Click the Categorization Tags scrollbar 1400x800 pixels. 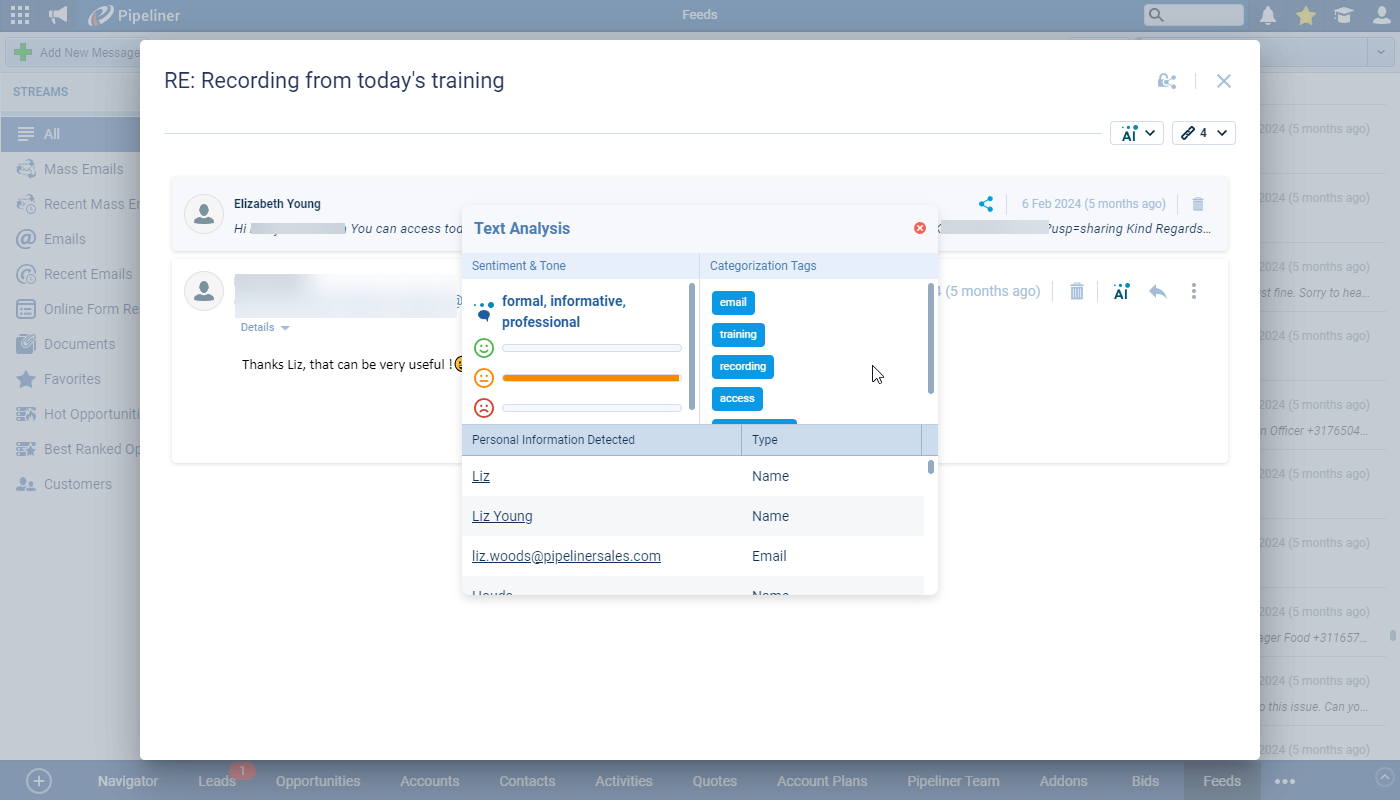click(931, 338)
